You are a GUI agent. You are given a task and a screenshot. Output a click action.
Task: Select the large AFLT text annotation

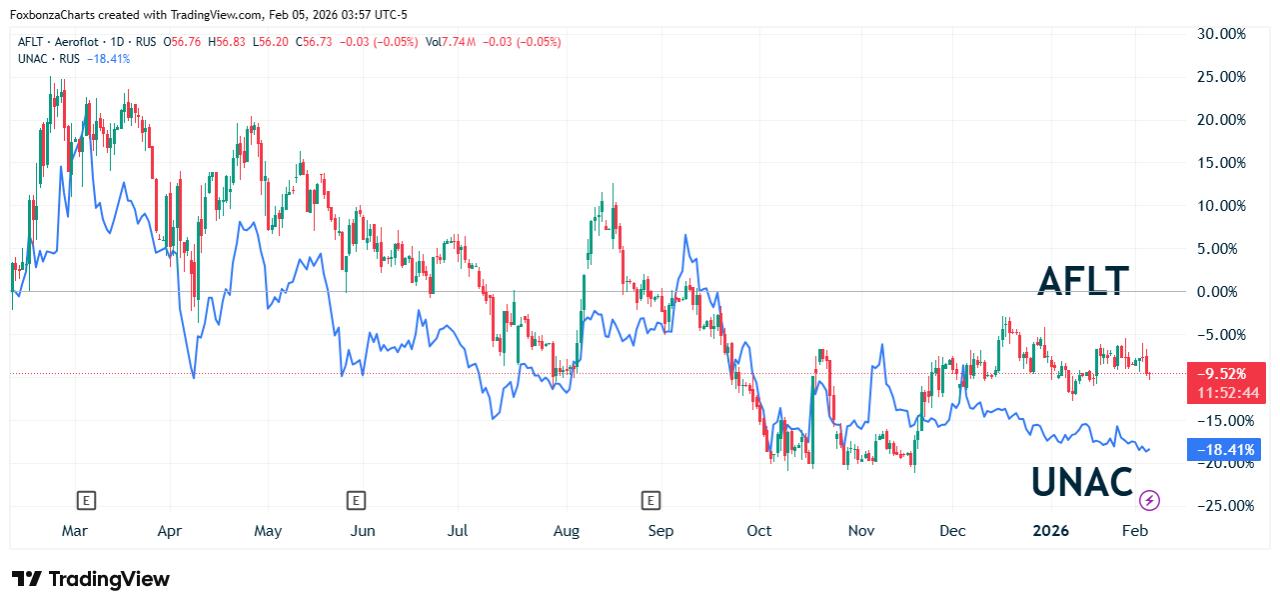pos(1083,281)
